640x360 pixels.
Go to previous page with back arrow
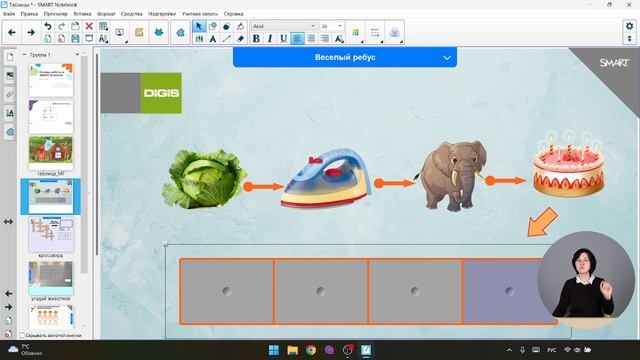pyautogui.click(x=12, y=32)
